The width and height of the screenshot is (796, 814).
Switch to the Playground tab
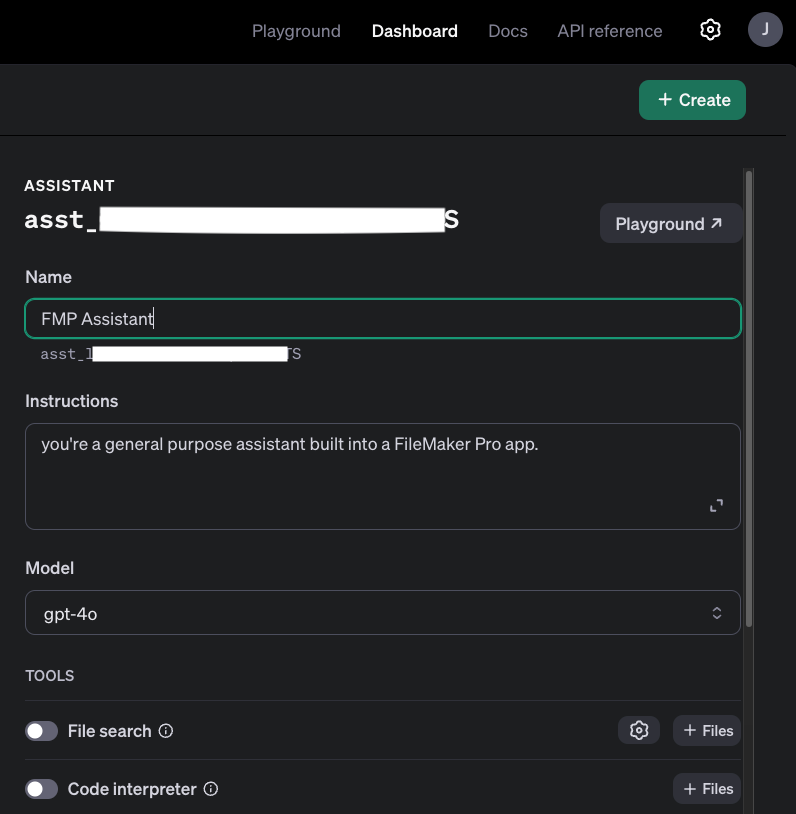point(296,31)
